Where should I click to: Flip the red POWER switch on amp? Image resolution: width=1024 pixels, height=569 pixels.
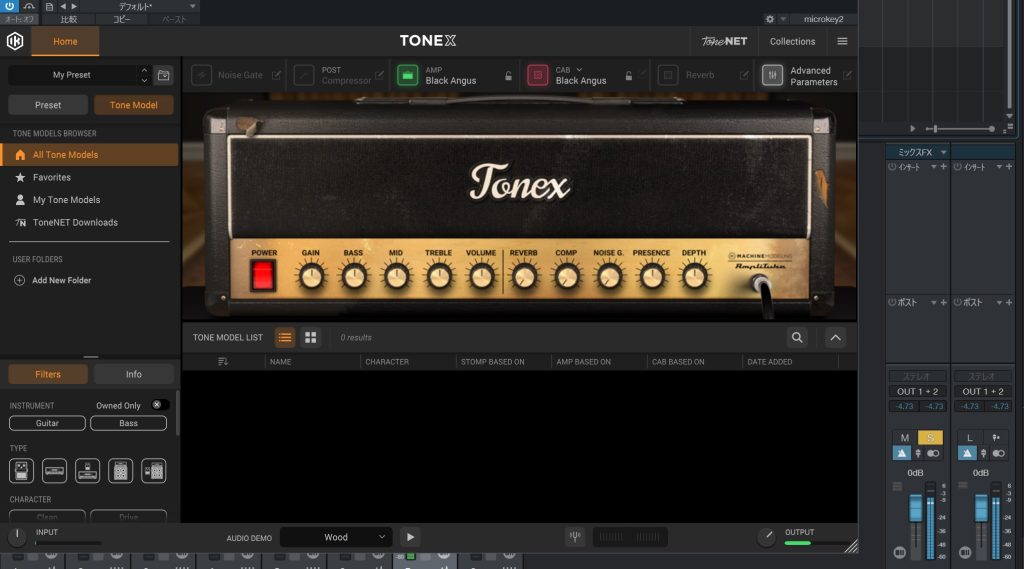(x=264, y=275)
